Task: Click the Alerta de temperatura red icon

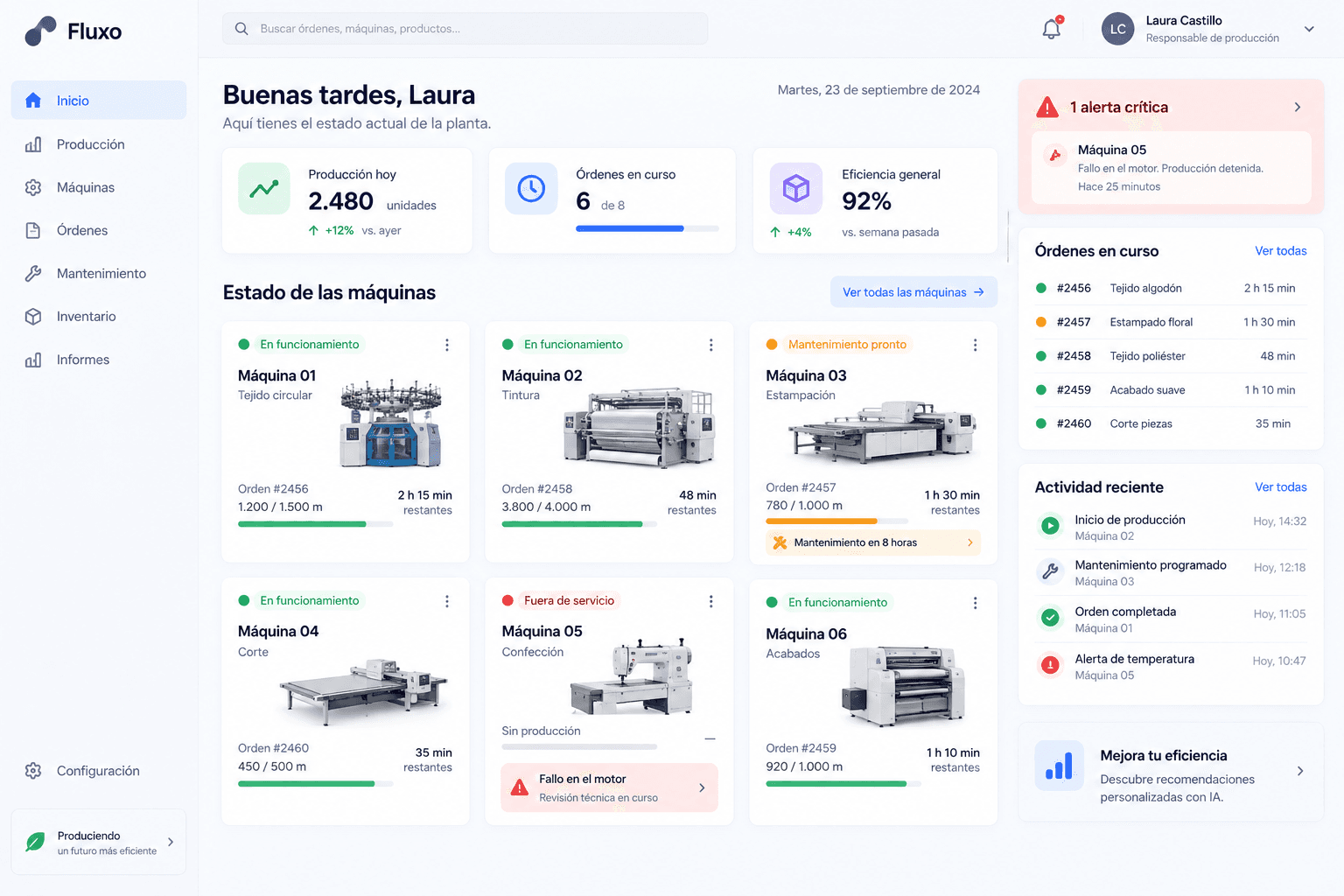Action: point(1050,666)
